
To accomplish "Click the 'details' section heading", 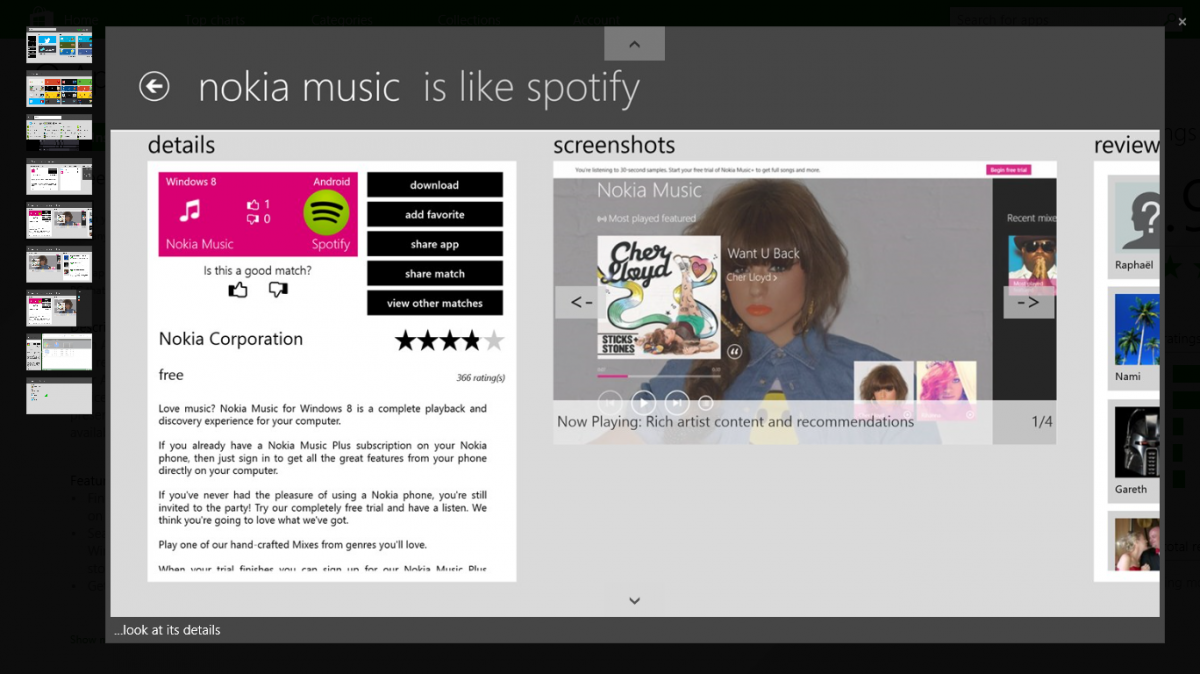I will click(x=181, y=145).
